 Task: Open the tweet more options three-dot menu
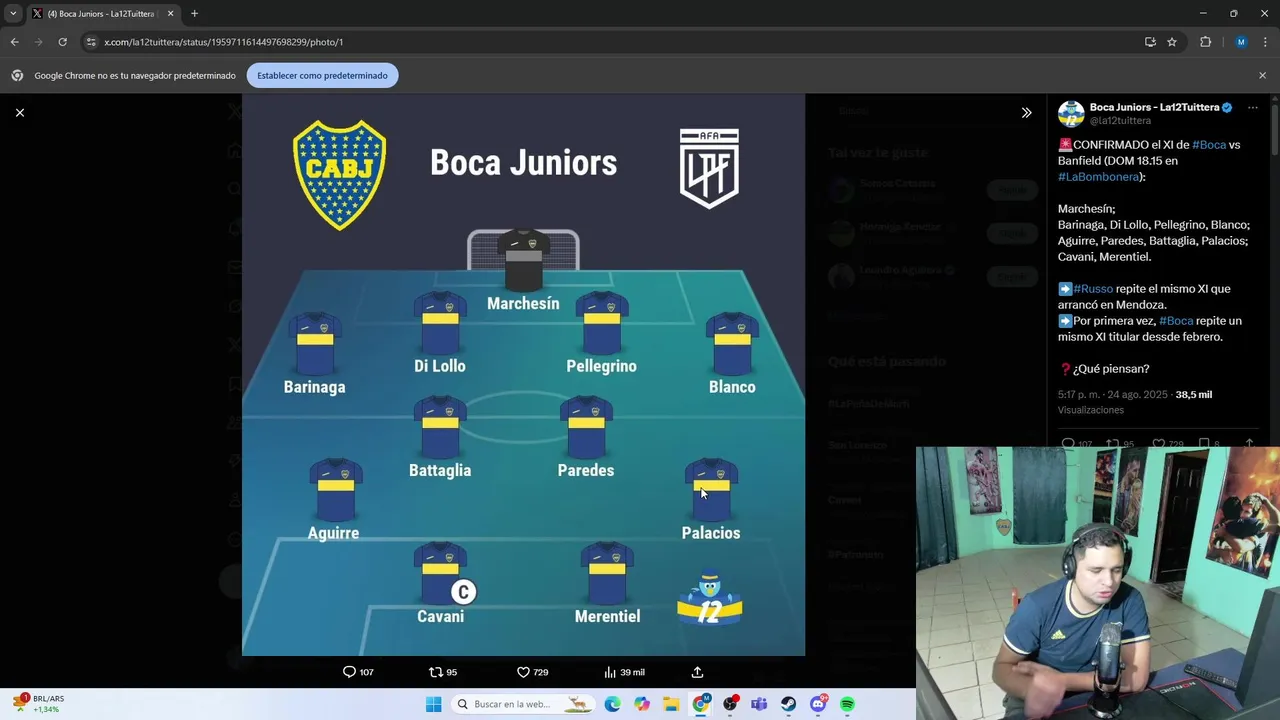point(1252,107)
